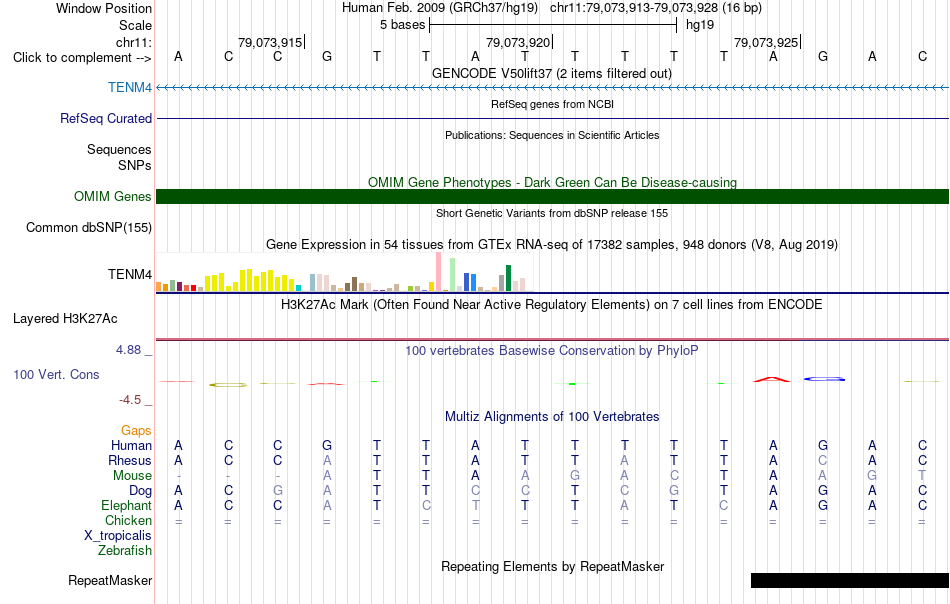Select the Mouse species label
The width and height of the screenshot is (950, 604).
(132, 476)
